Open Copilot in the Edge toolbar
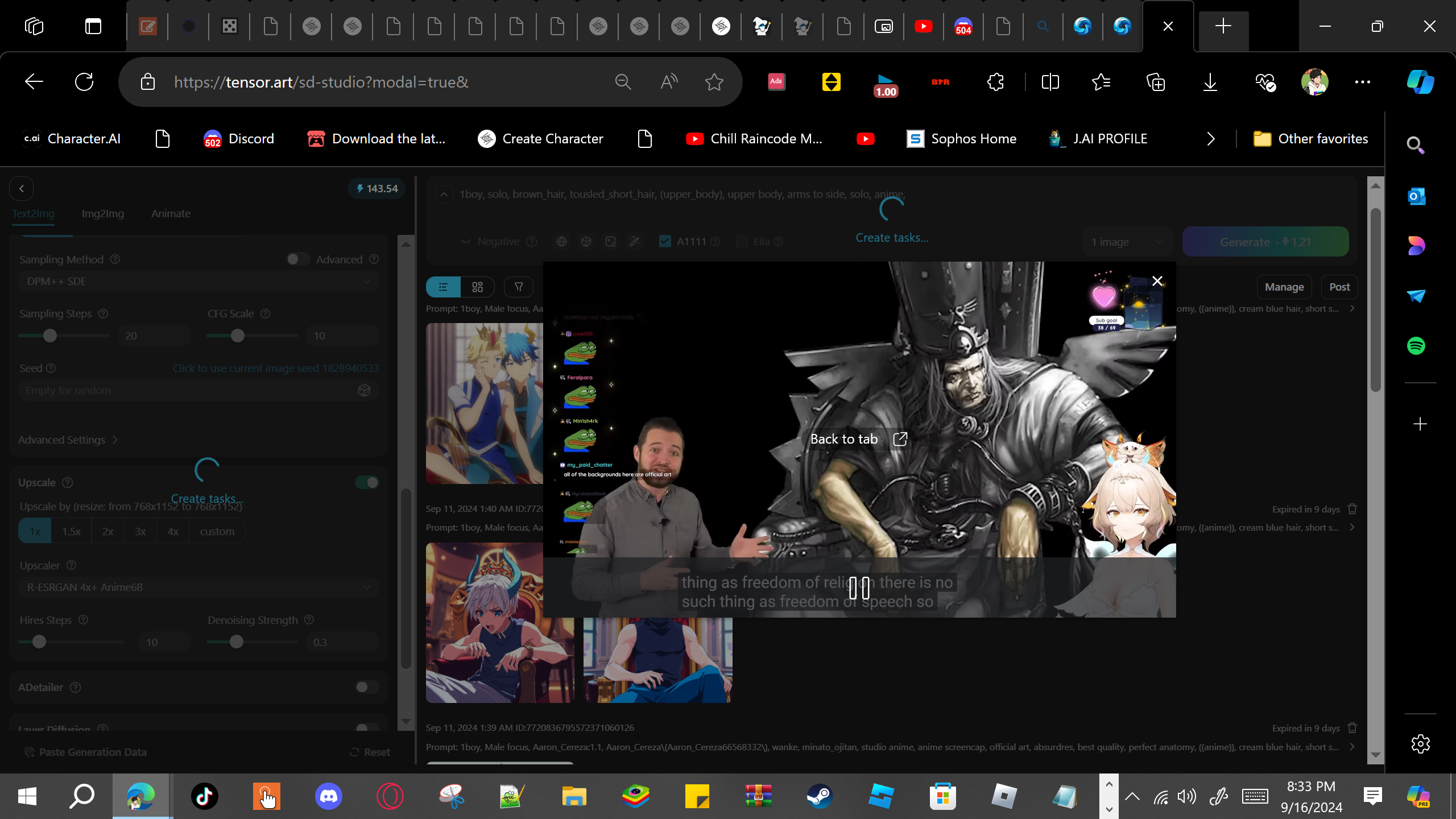Screen dimensions: 1456x819 pos(1420,82)
